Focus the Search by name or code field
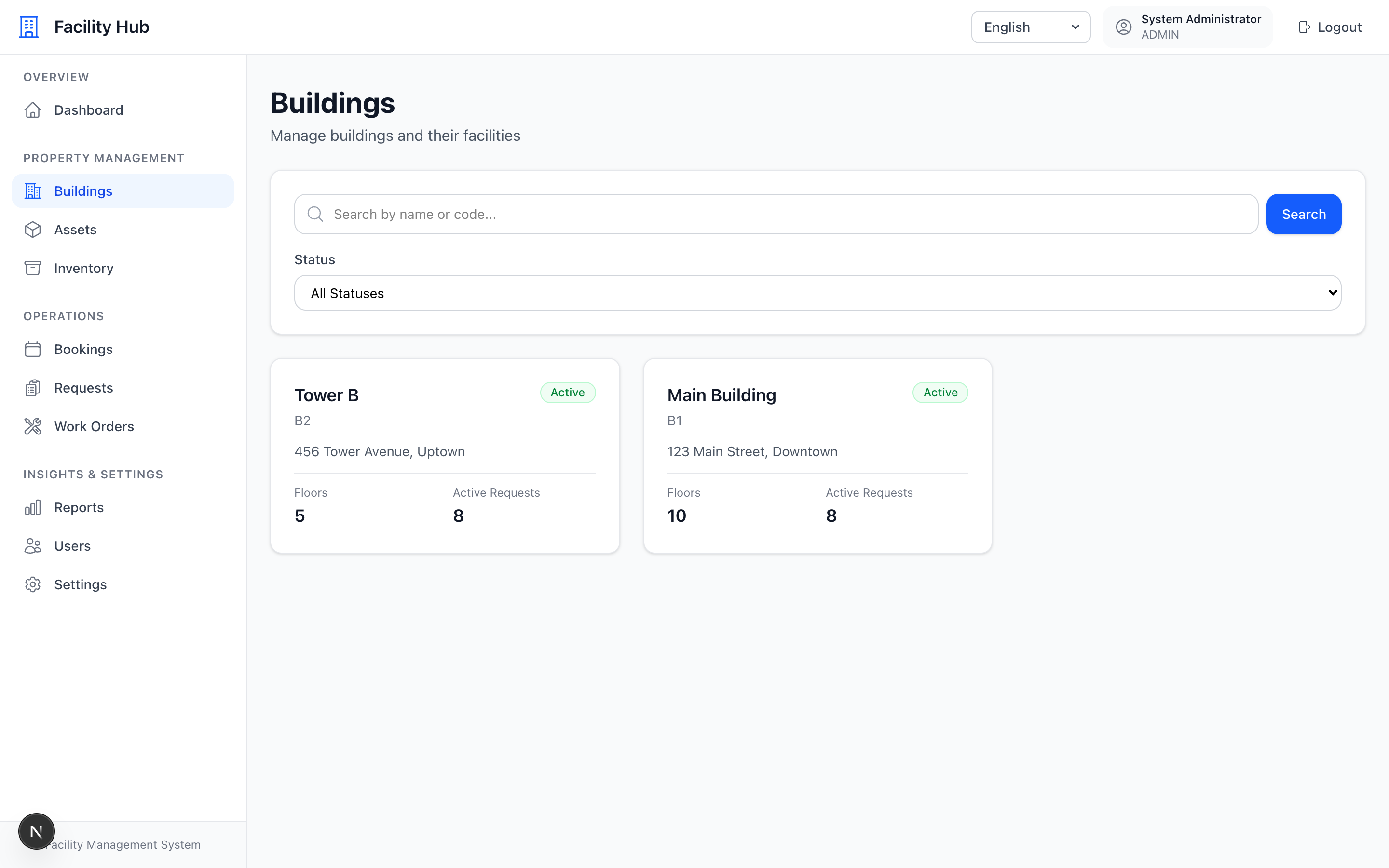Screen dimensions: 1389x868 tap(776, 214)
